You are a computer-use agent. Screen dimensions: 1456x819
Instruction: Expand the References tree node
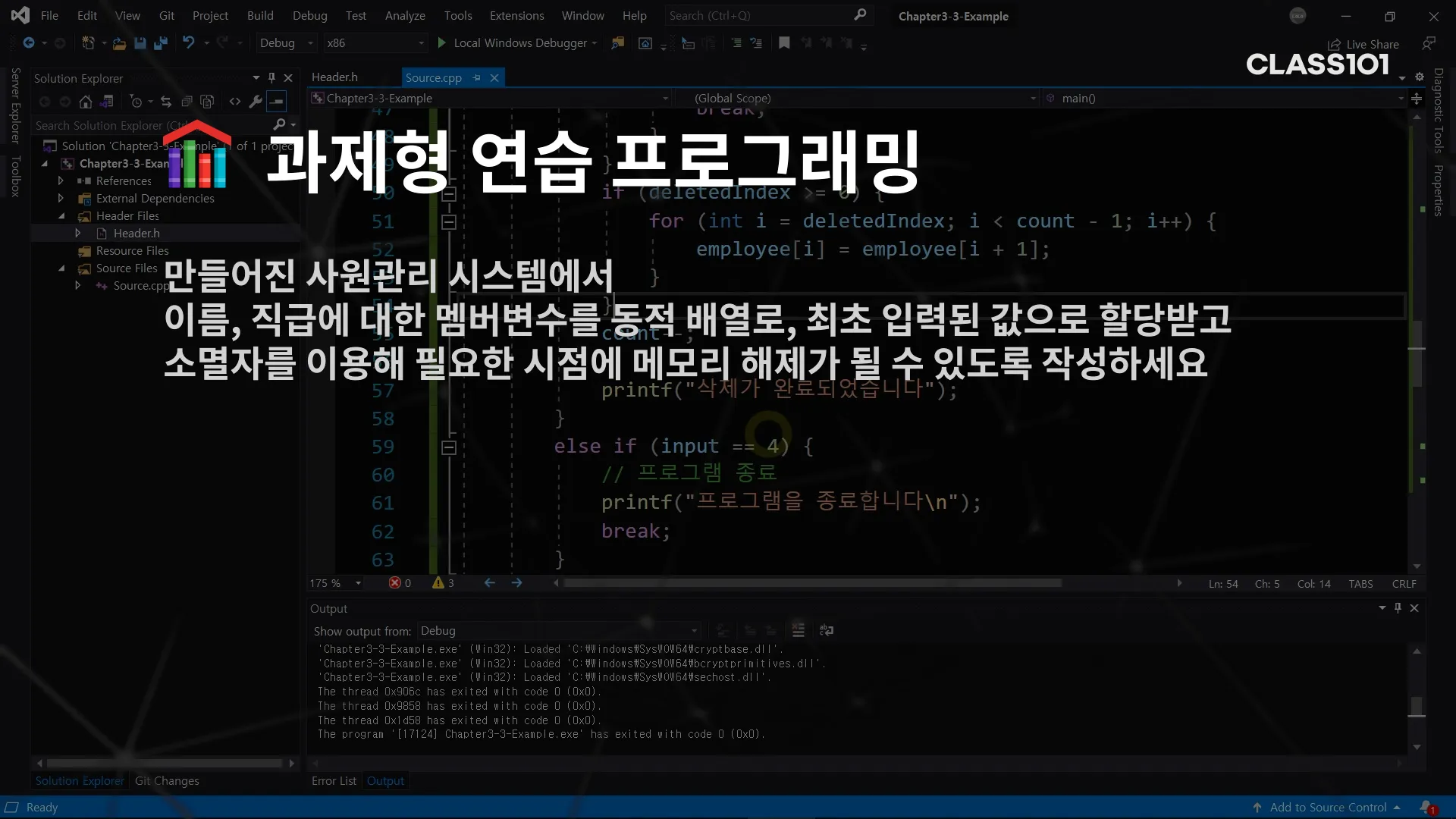coord(61,181)
